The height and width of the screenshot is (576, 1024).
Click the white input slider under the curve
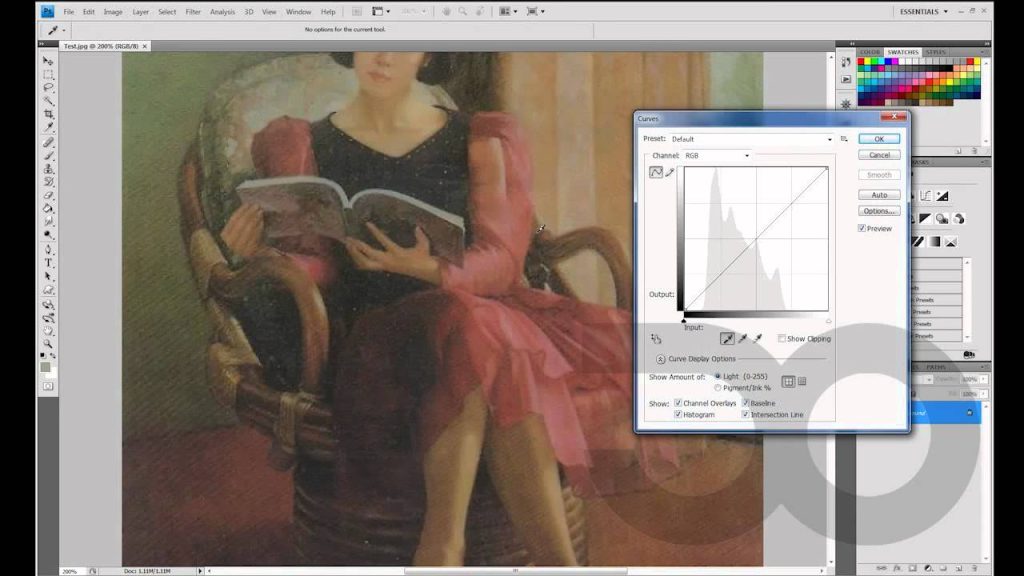coord(829,321)
